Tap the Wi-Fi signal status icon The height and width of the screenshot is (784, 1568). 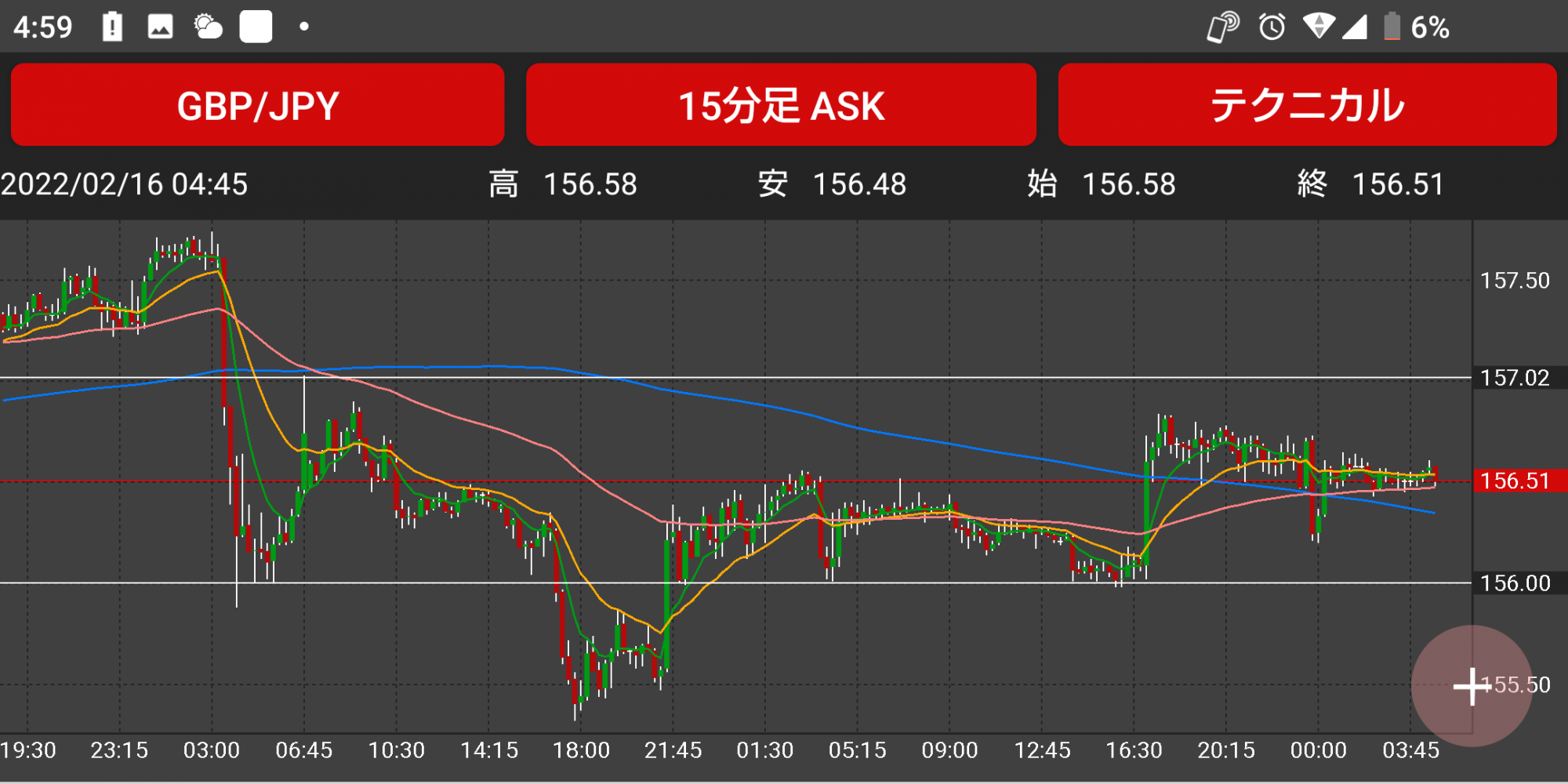point(1319,27)
